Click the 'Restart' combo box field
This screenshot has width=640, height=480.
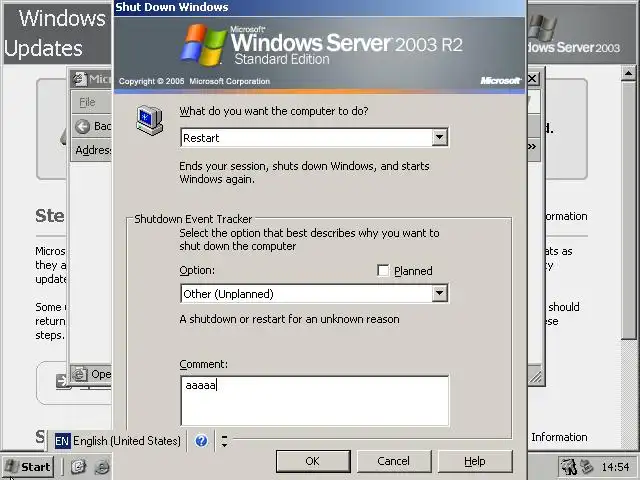tap(314, 138)
